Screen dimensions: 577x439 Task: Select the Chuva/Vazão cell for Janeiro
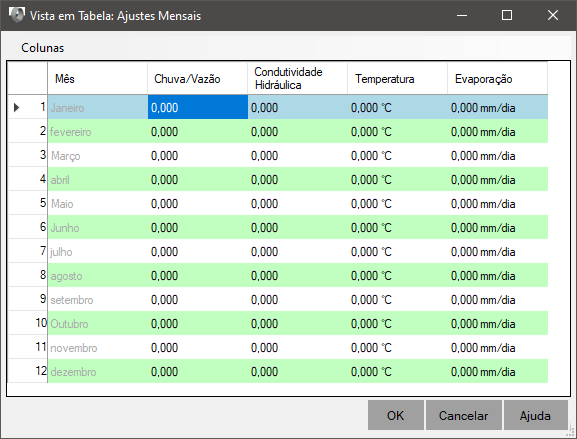198,107
